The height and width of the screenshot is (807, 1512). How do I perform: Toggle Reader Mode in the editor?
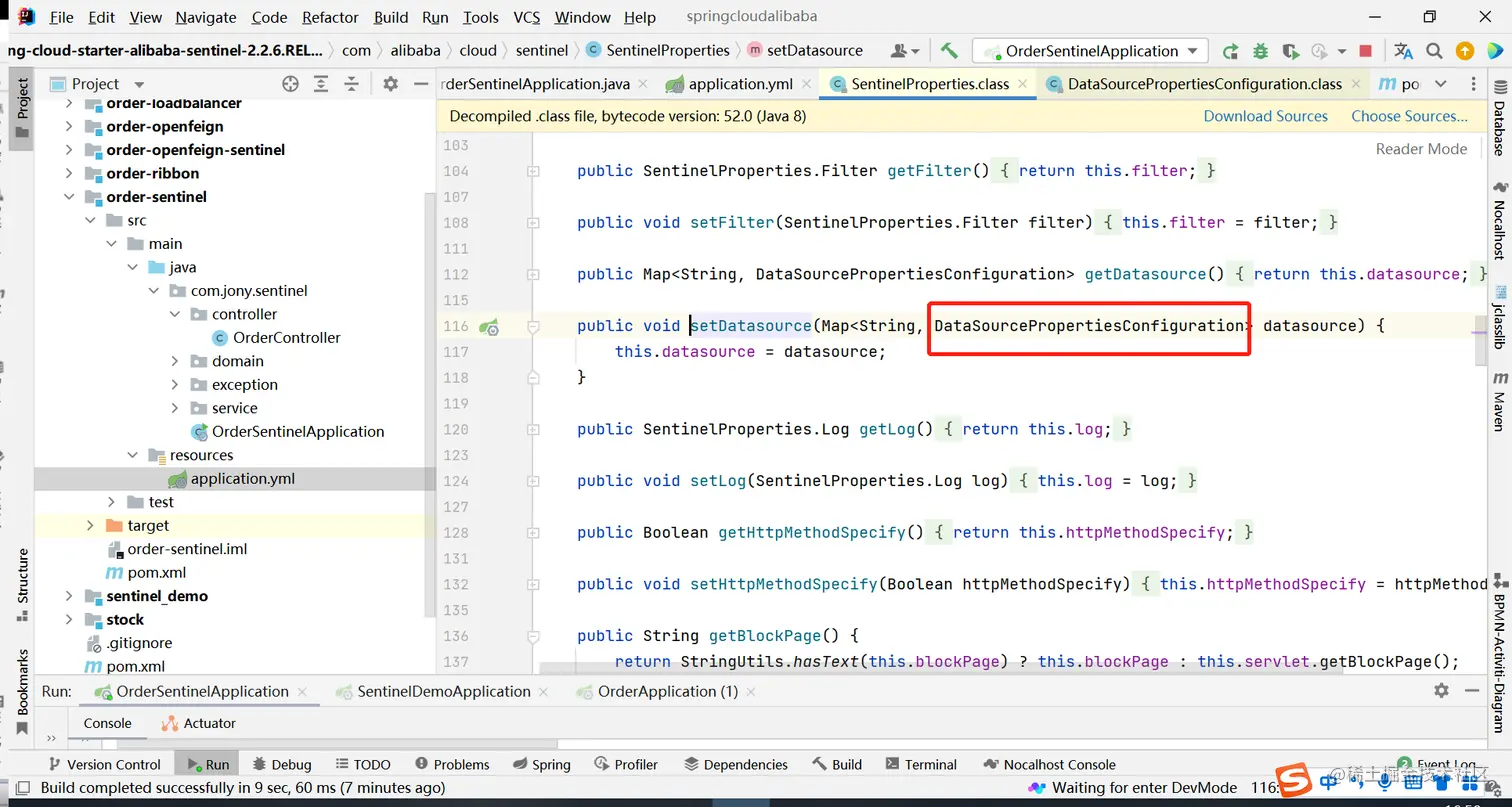point(1421,149)
